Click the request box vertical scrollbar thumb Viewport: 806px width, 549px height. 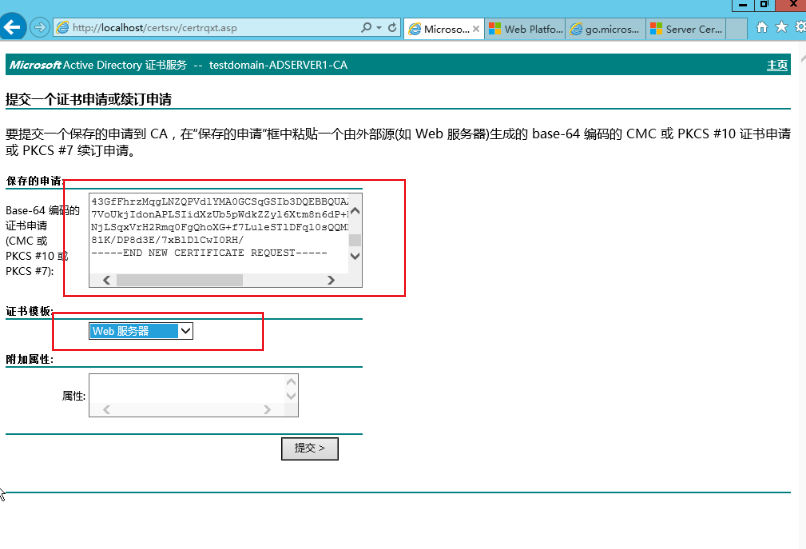click(355, 240)
